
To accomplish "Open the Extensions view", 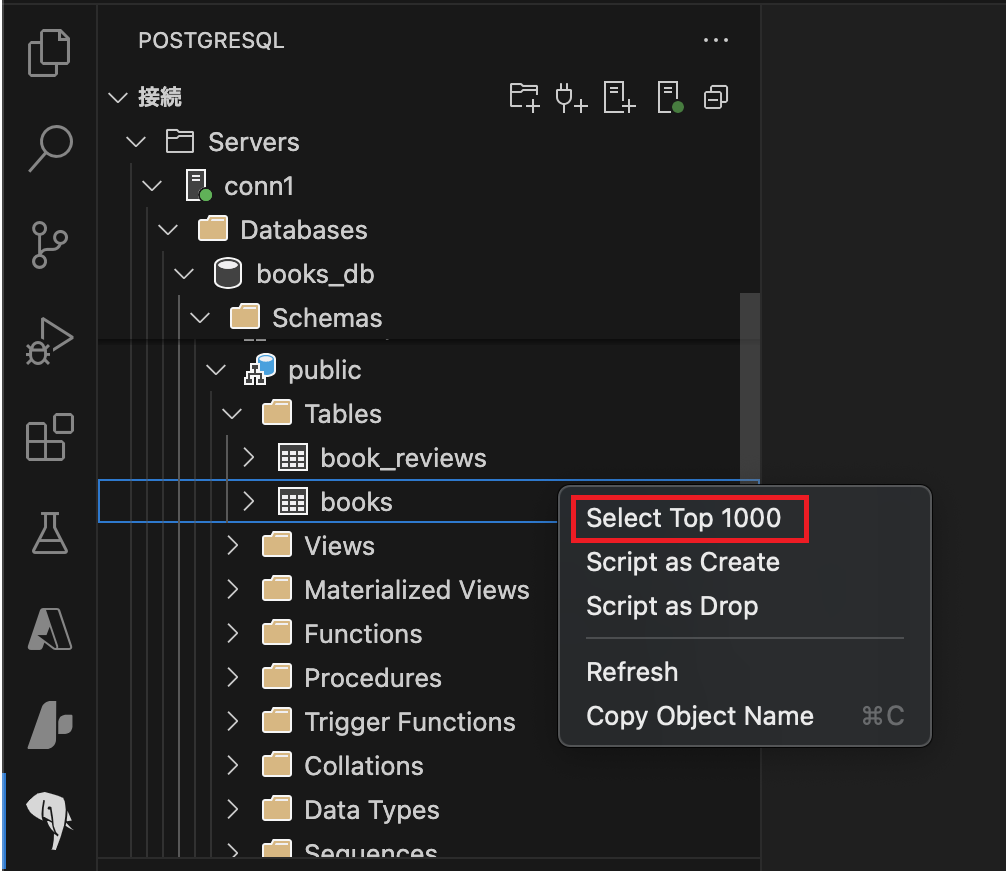I will (49, 437).
